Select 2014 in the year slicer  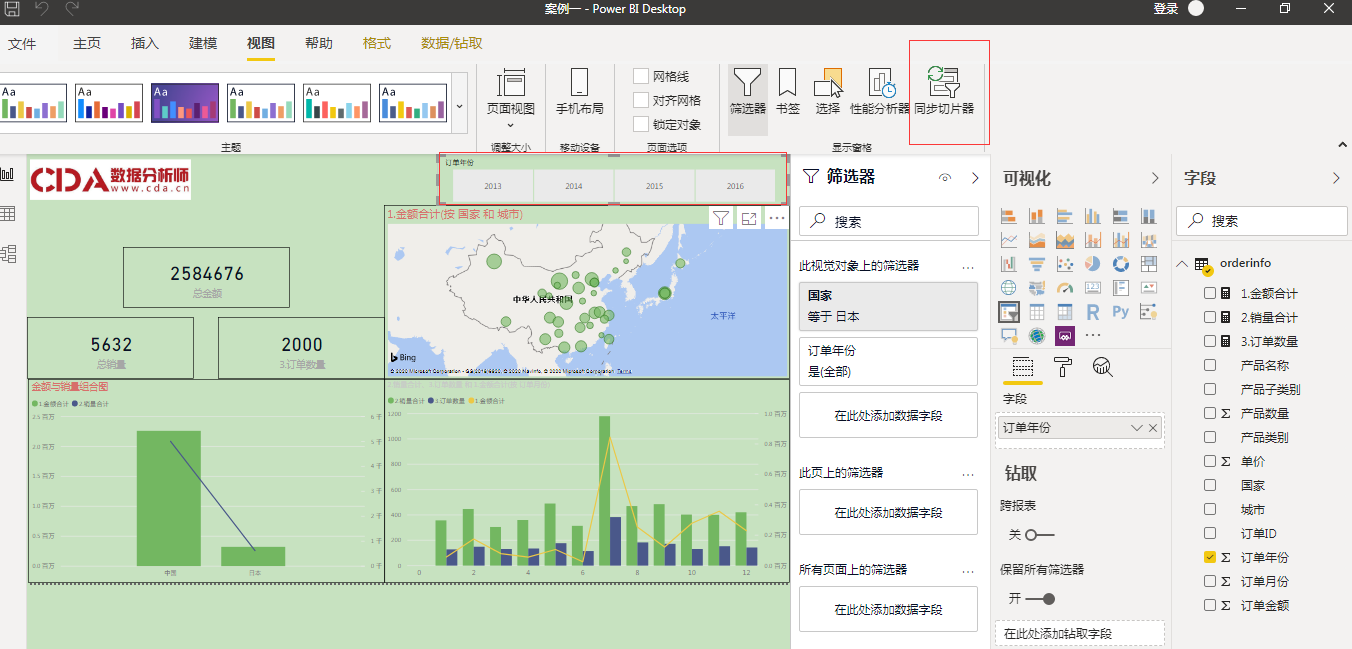coord(574,186)
